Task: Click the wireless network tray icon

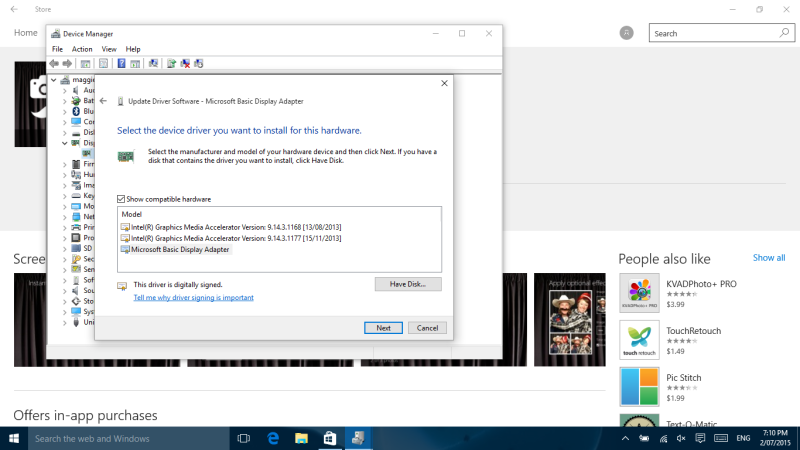Action: [x=663, y=438]
